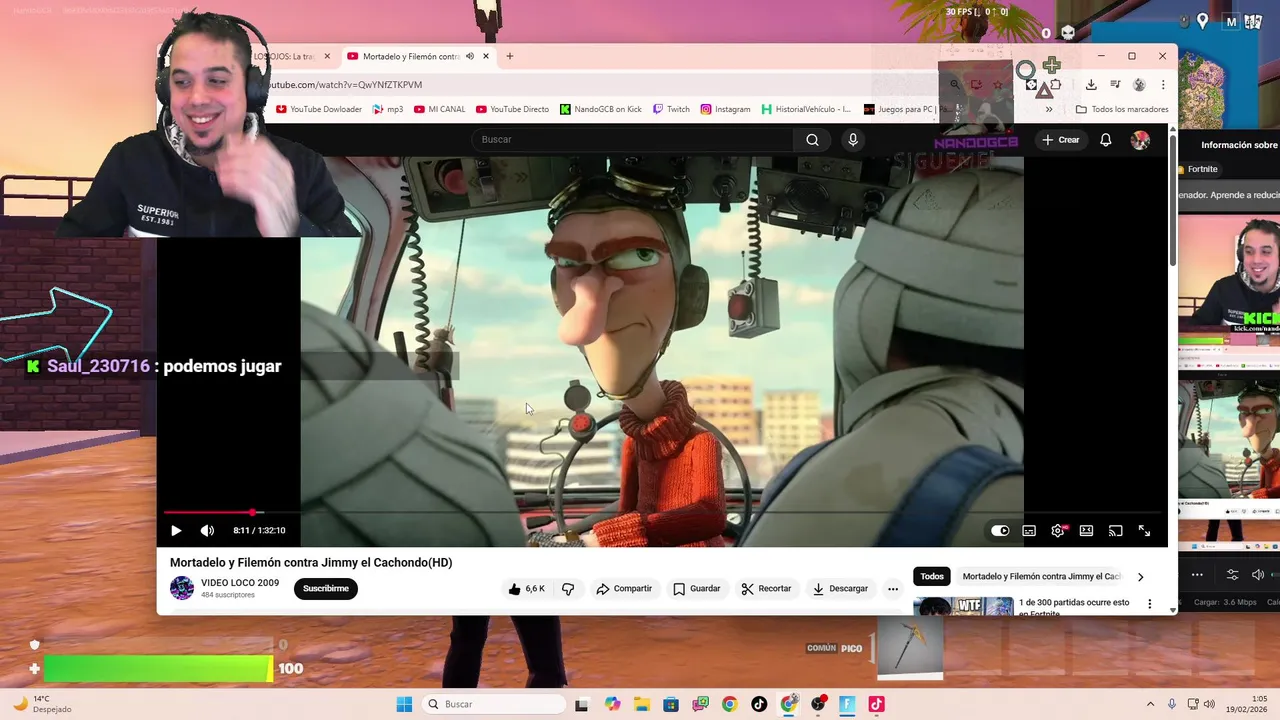Select the Todos filter chip

tap(932, 577)
